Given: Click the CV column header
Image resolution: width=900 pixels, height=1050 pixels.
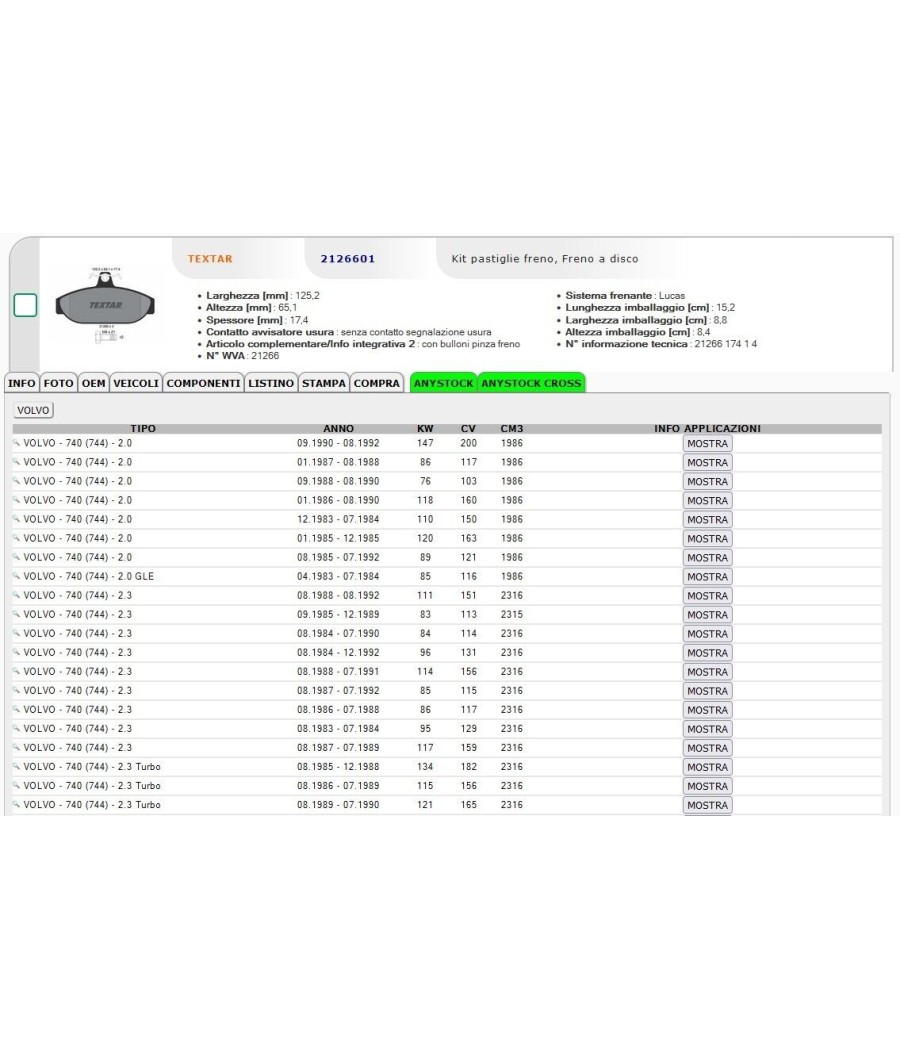Looking at the screenshot, I should [468, 429].
